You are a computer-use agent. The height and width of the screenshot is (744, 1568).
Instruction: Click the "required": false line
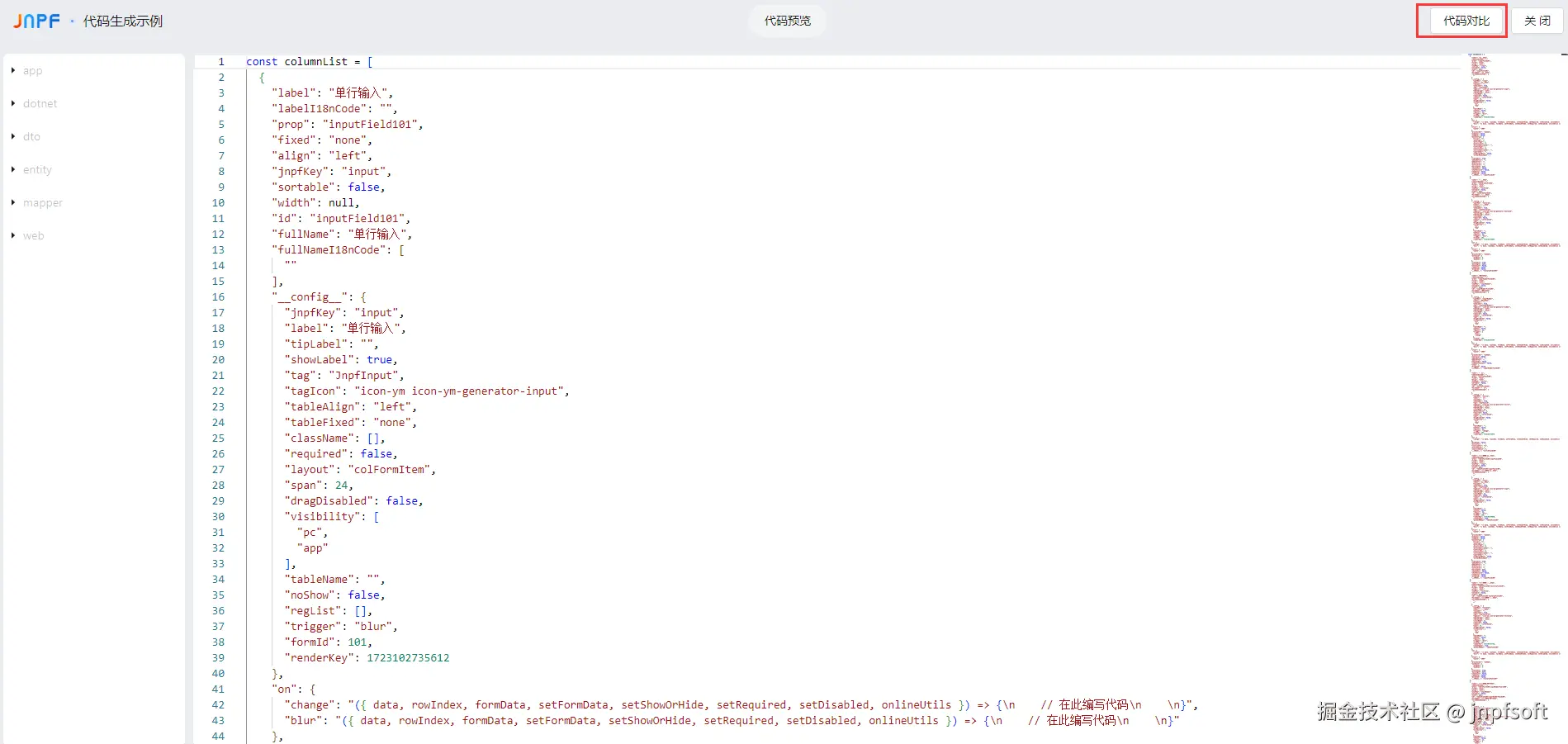341,454
